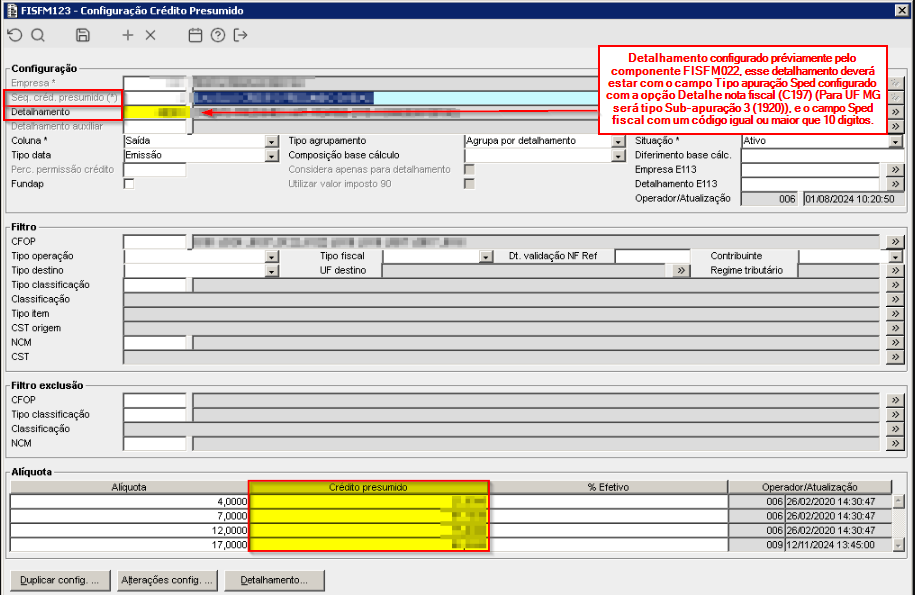
Task: Open lookup arrows for Filtro Classificação
Action: coord(895,299)
